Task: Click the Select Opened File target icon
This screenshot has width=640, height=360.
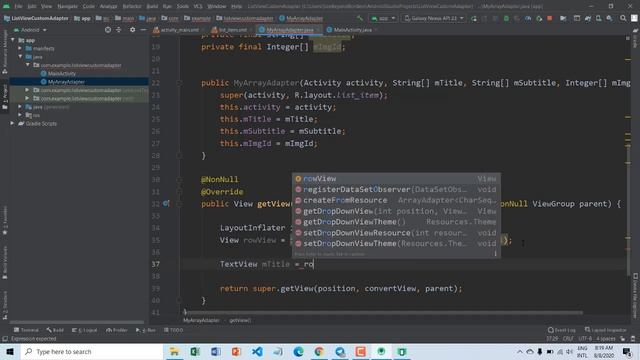Action: click(108, 30)
